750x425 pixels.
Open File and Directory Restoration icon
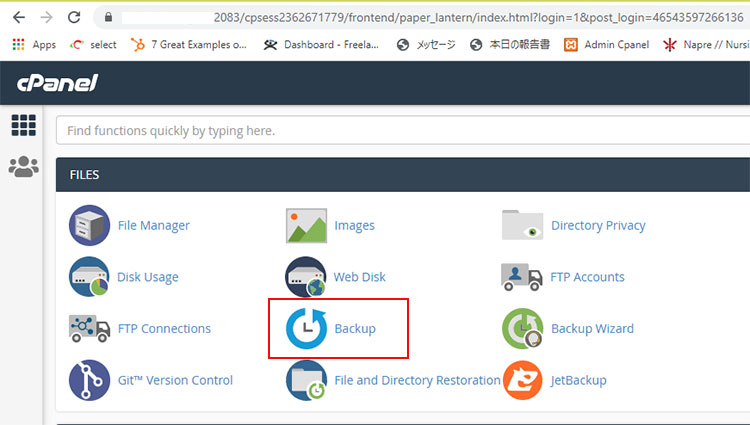click(x=306, y=380)
